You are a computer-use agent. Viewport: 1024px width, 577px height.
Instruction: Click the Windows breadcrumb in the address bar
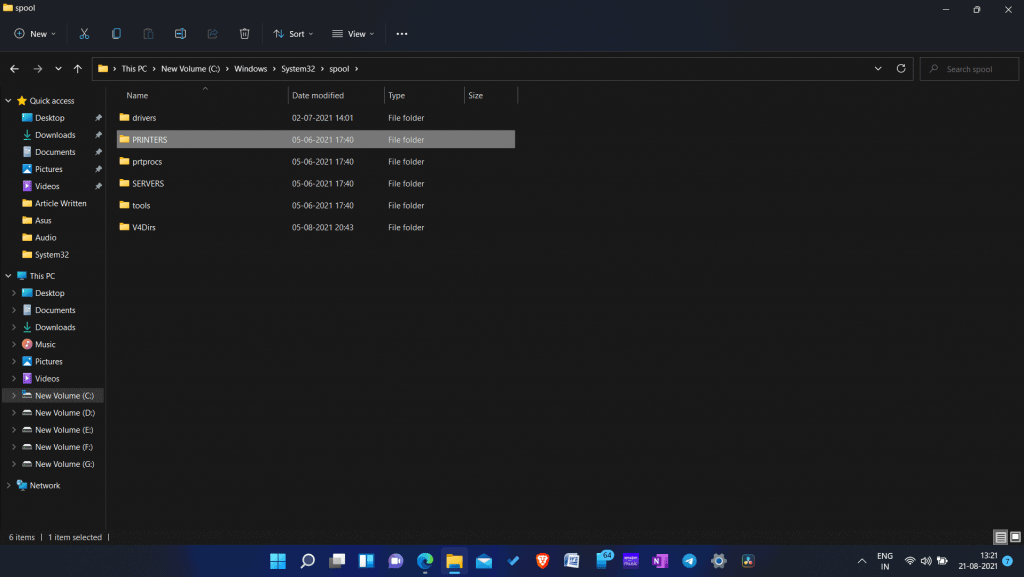click(x=250, y=68)
